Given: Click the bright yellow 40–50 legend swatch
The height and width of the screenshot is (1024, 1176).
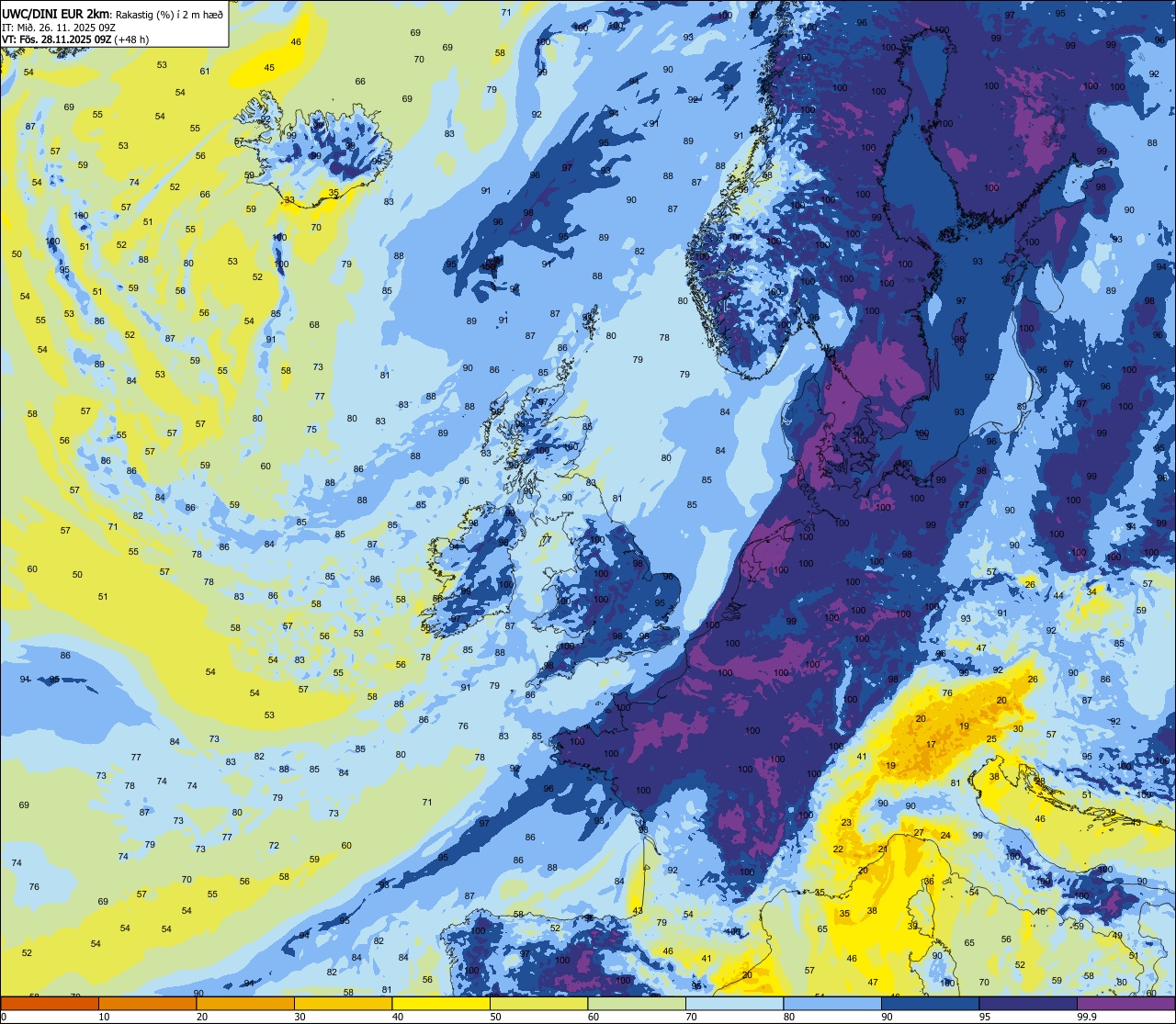Looking at the screenshot, I should click(441, 1003).
